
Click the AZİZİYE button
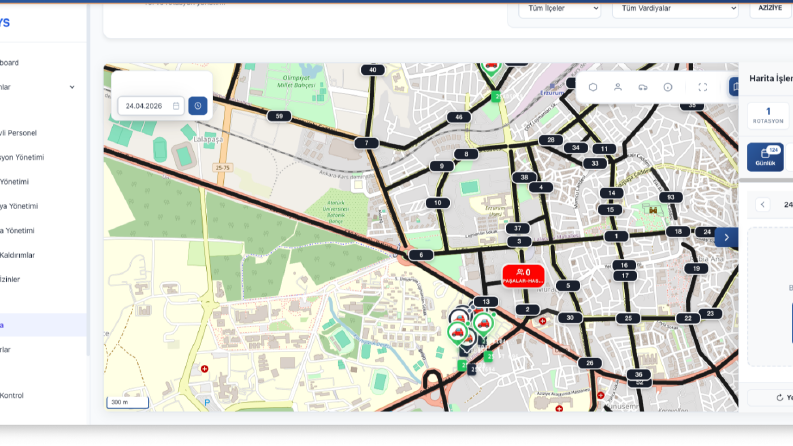point(771,9)
